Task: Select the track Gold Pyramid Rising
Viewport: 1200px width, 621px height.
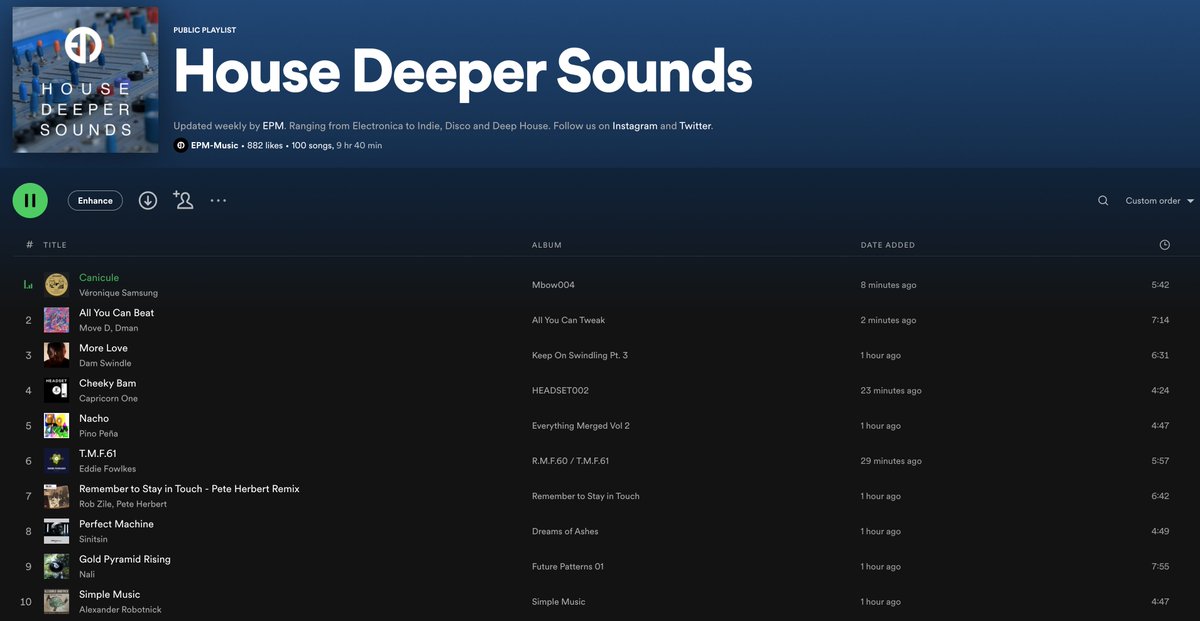Action: click(x=125, y=559)
